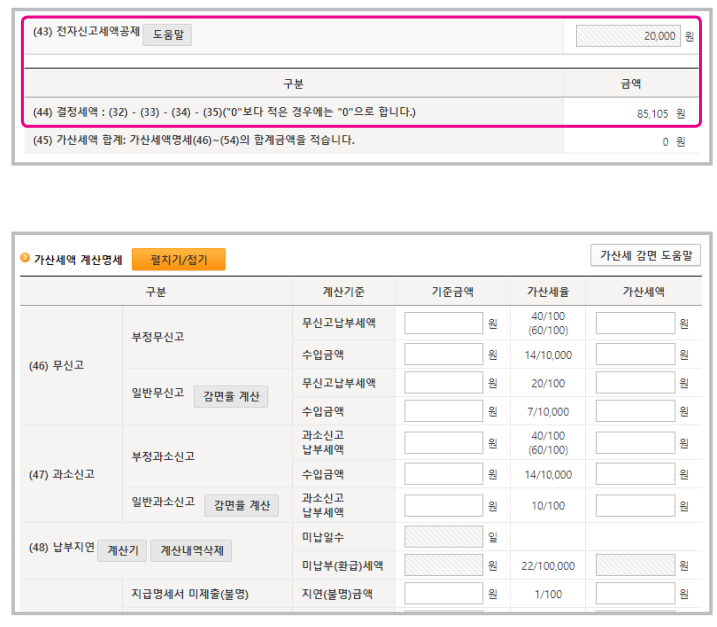
Task: Click the 22/100,000 rate text
Action: (548, 566)
